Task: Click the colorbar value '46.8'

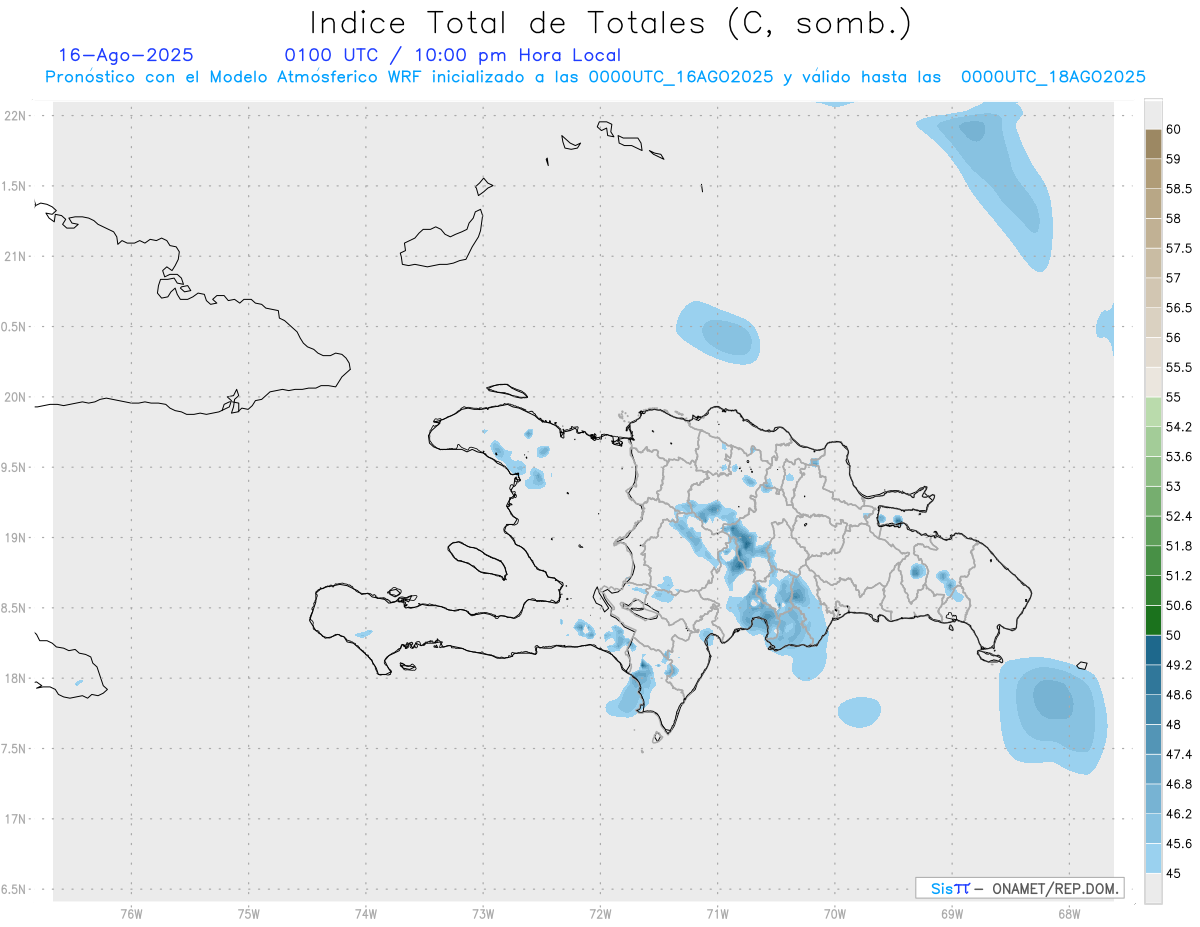Action: click(1179, 784)
